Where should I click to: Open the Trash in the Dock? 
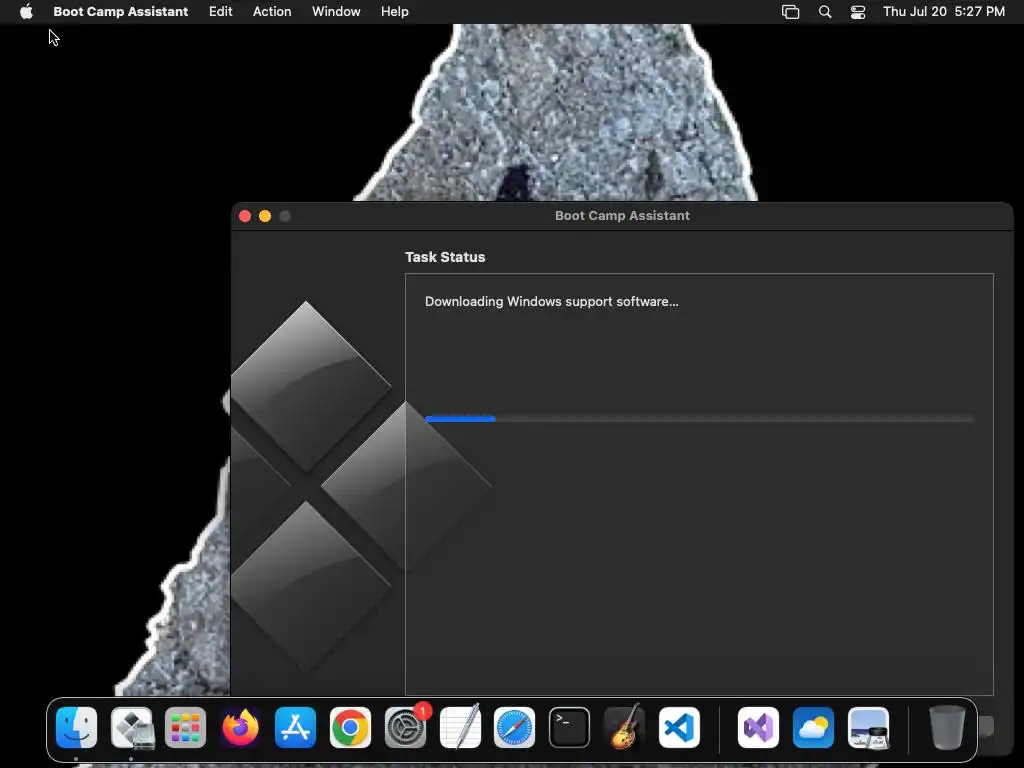click(947, 728)
